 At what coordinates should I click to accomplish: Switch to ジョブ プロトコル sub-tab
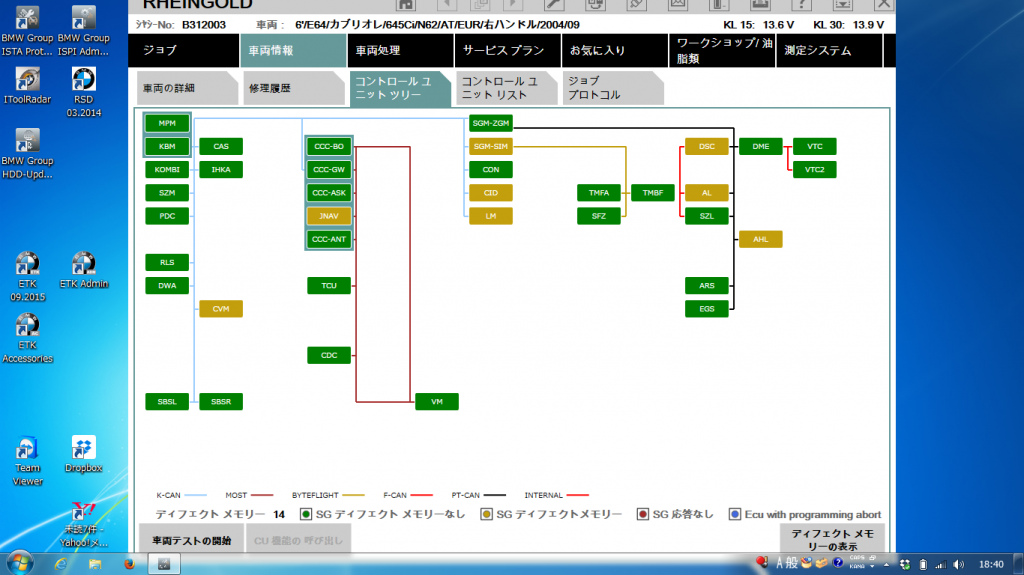(613, 88)
